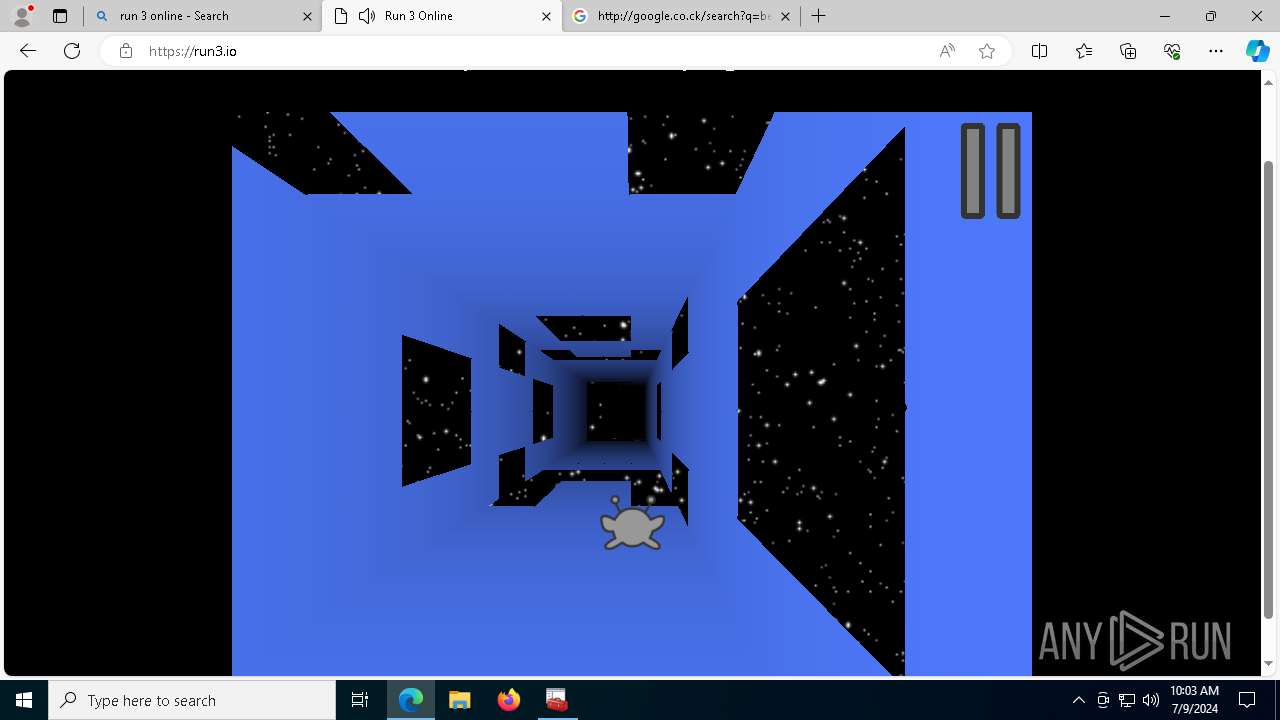Screen dimensions: 1280x720
Task: View site information lock icon
Action: pos(126,51)
